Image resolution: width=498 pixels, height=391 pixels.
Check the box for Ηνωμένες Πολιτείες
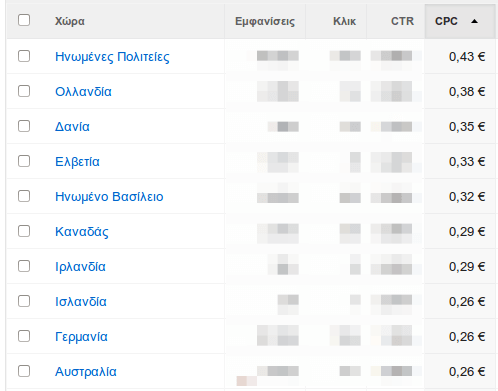pyautogui.click(x=24, y=56)
